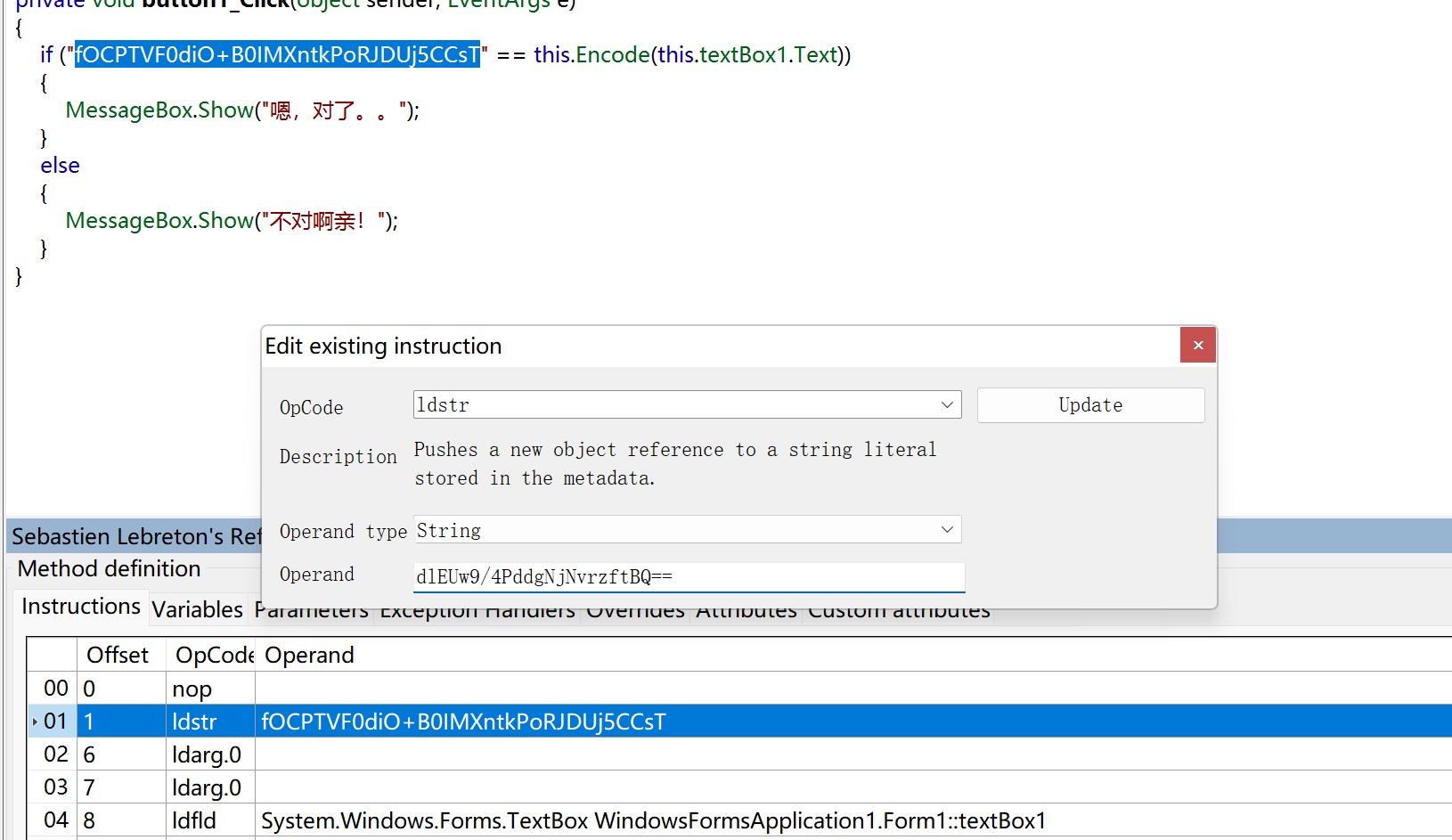Click the Sebastien Lebreton's Reflexil panel title
Viewport: 1452px width, 840px height.
tap(136, 536)
